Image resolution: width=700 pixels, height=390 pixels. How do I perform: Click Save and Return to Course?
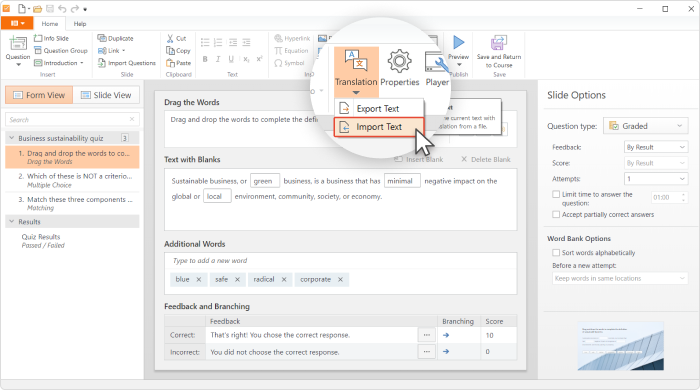(499, 51)
